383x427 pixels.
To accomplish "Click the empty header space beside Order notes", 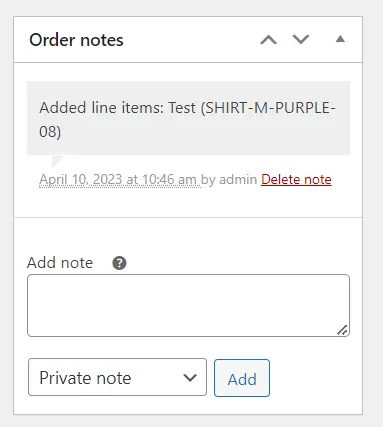I will 192,40.
